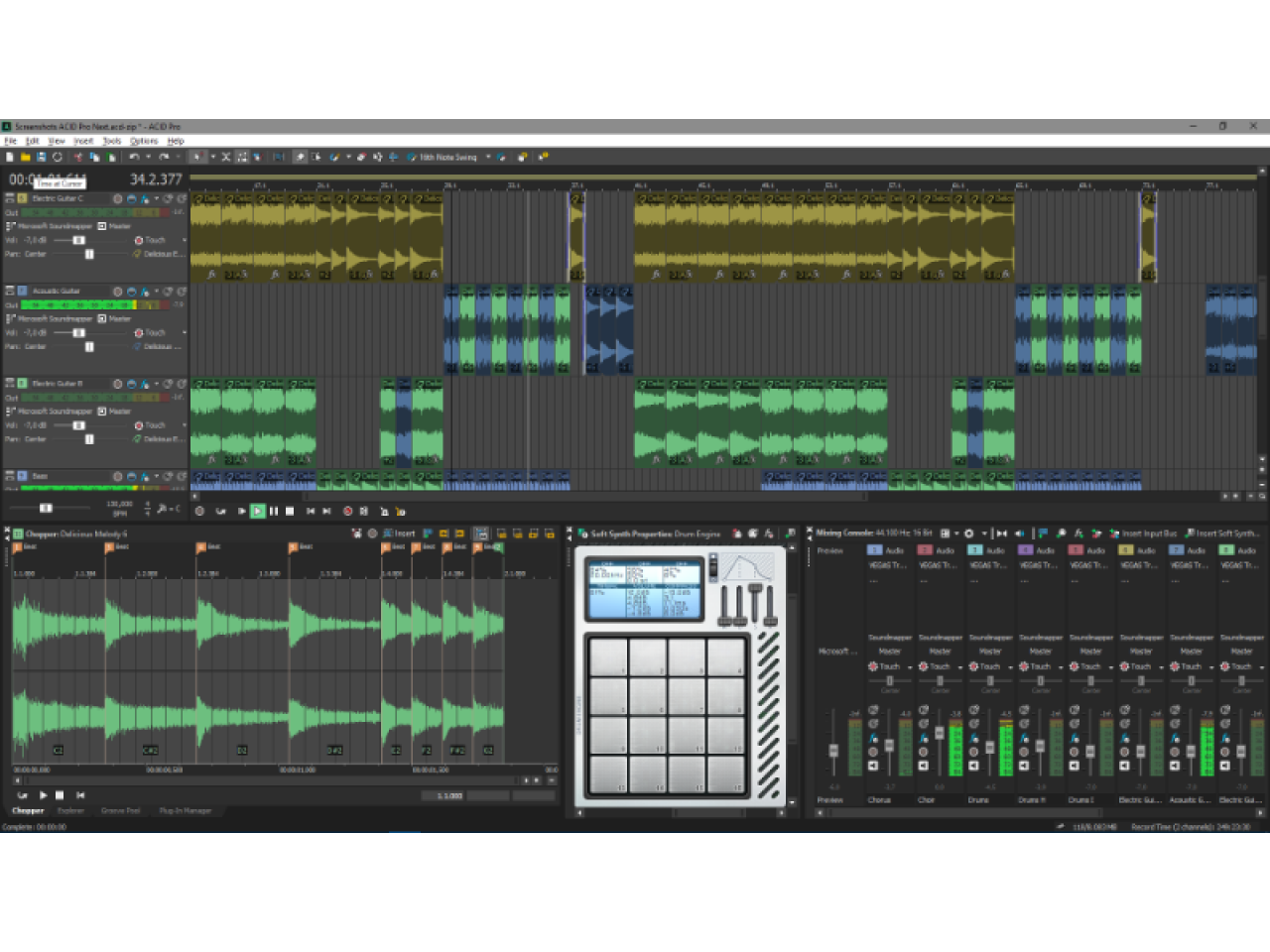The height and width of the screenshot is (952, 1270).
Task: Click the Chopper loop playback icon
Action: 22,795
